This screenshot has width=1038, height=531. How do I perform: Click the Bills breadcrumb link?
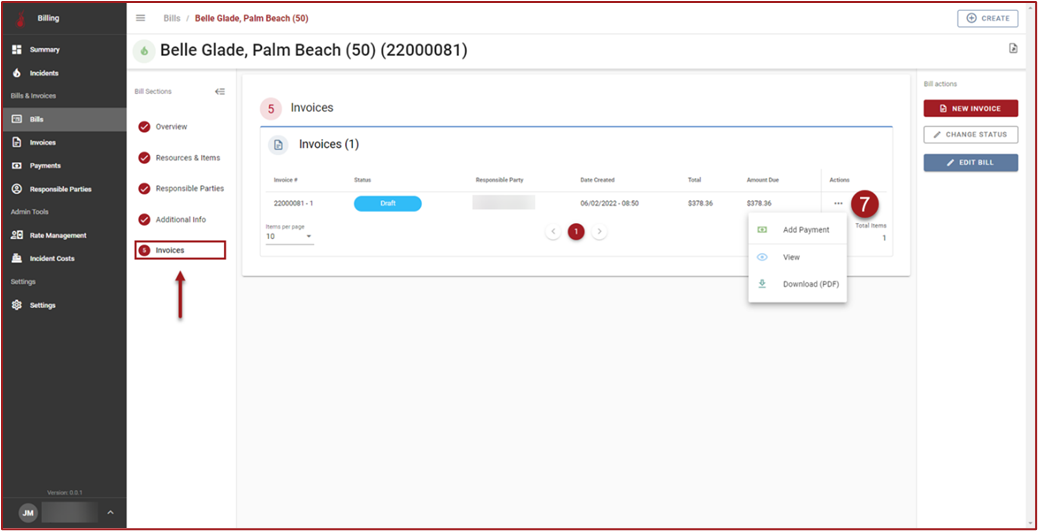coord(172,18)
